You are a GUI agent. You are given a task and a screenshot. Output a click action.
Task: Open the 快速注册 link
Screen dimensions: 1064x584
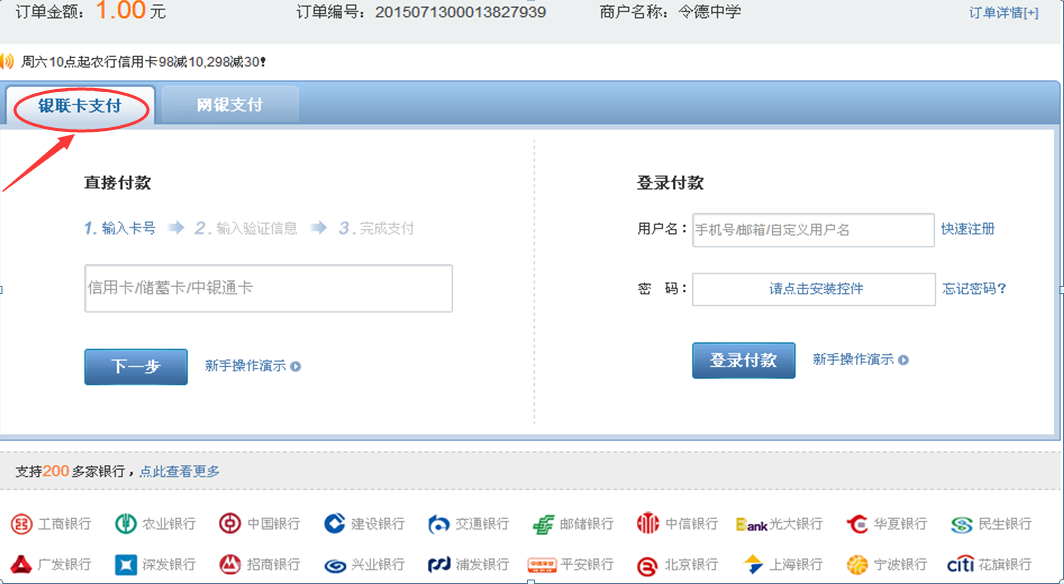[968, 229]
